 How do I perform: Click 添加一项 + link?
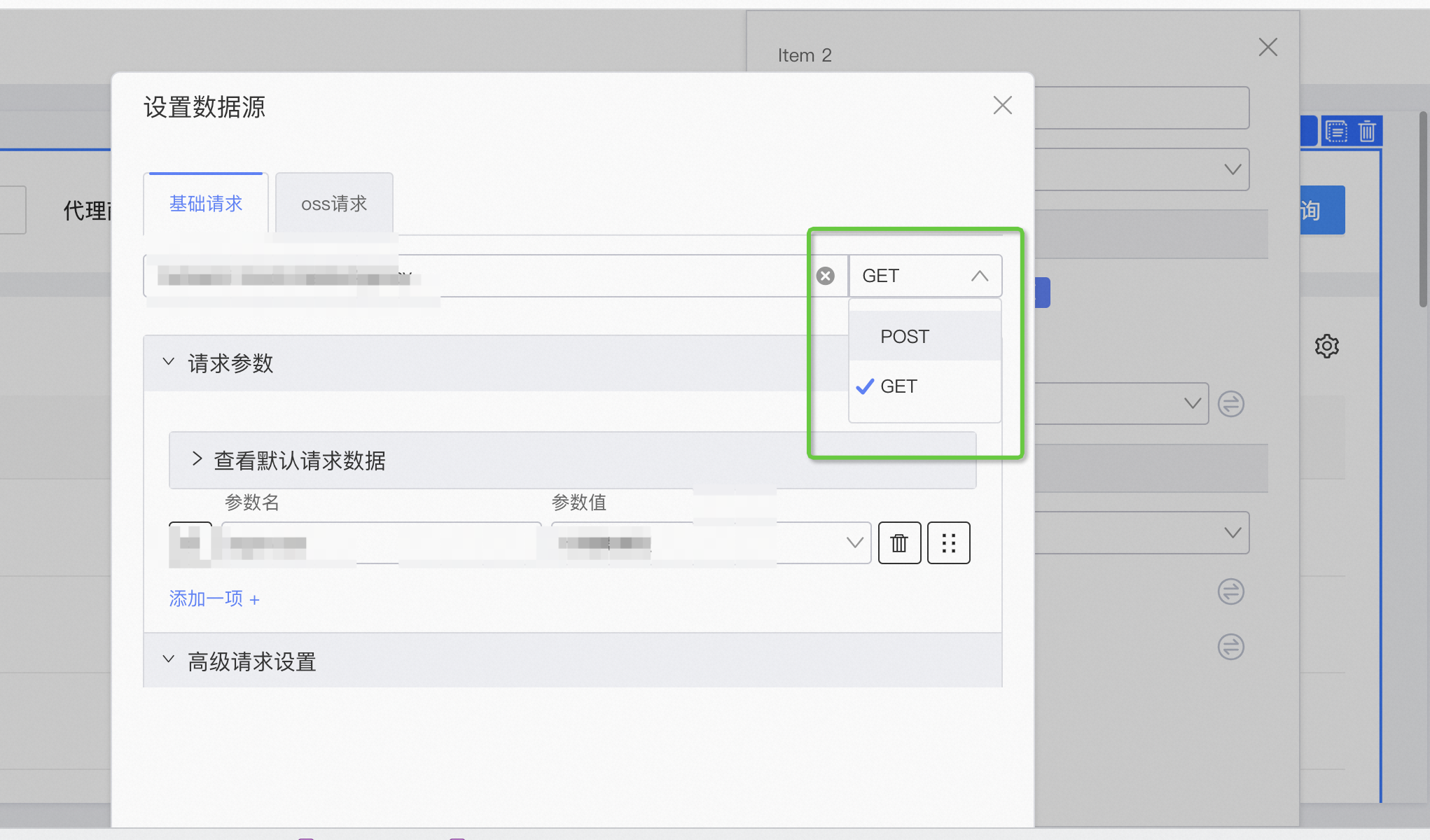(x=214, y=598)
